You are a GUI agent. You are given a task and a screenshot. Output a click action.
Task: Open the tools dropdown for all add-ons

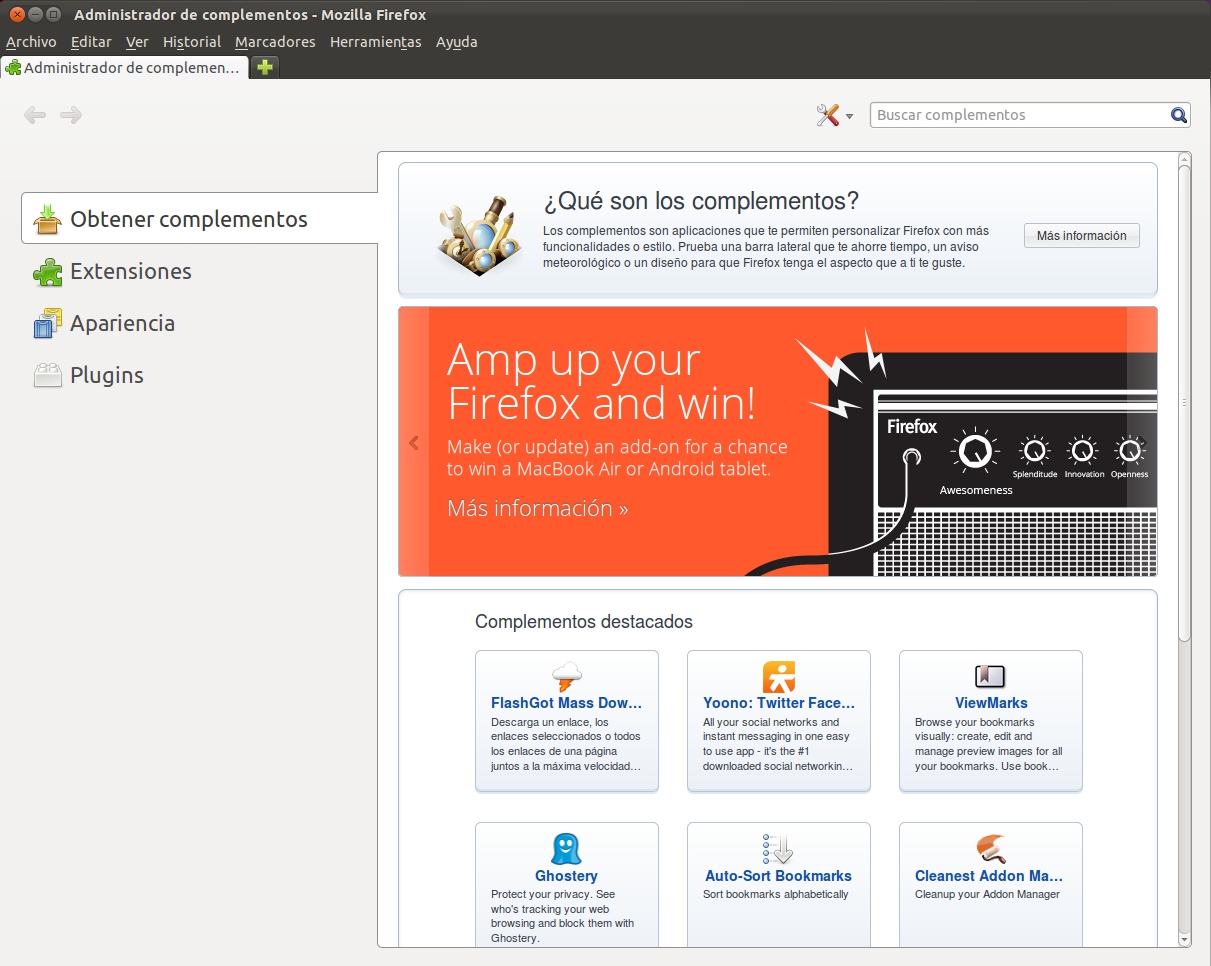tap(834, 115)
